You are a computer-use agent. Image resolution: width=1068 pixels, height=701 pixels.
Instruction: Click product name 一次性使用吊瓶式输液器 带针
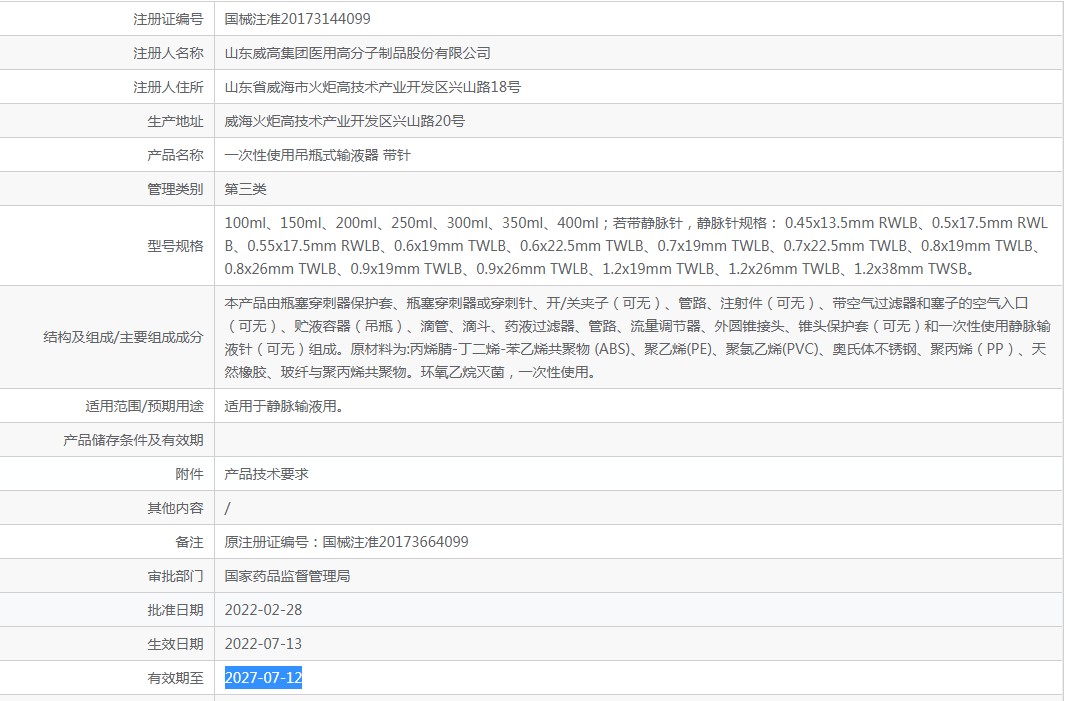pyautogui.click(x=317, y=155)
